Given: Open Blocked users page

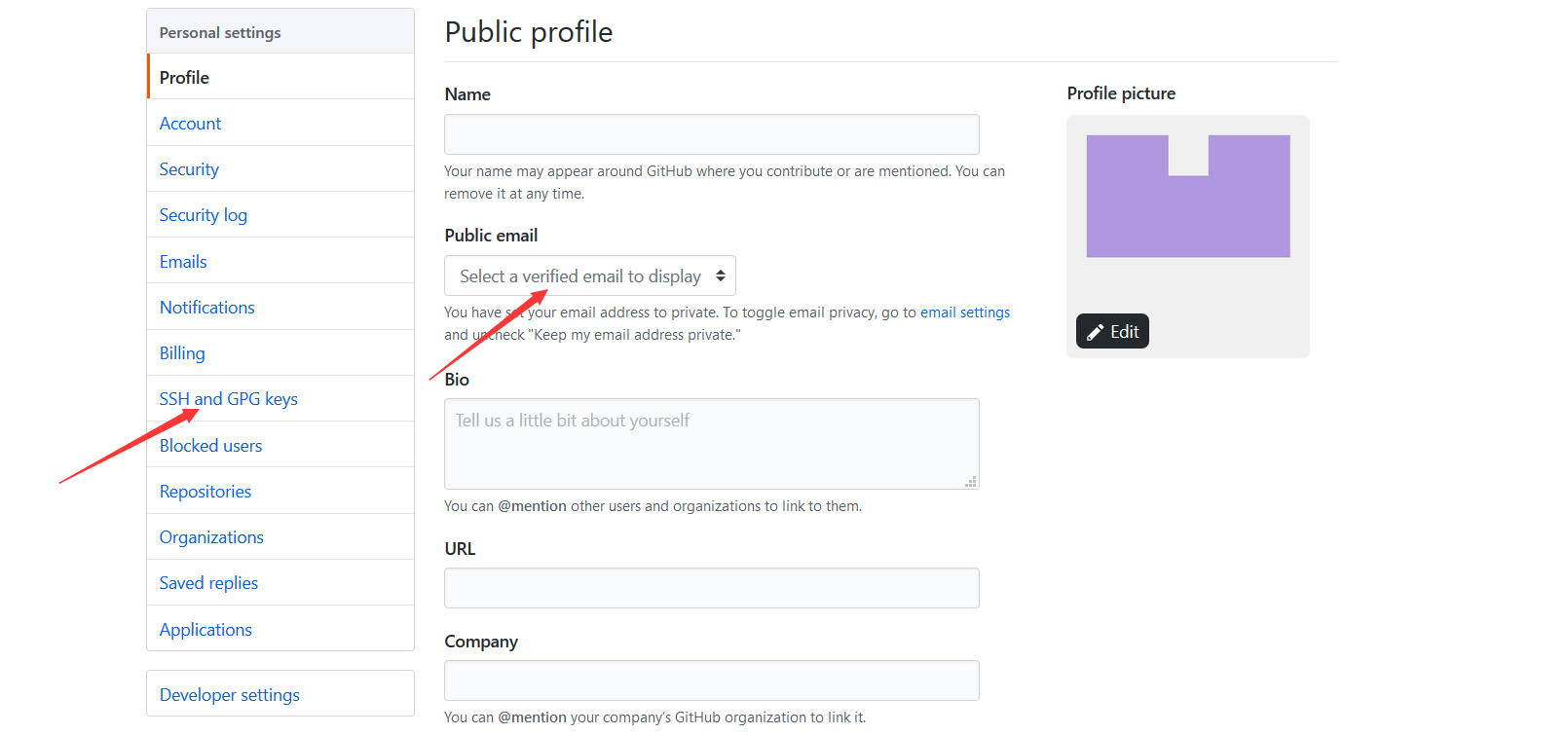Looking at the screenshot, I should [211, 446].
